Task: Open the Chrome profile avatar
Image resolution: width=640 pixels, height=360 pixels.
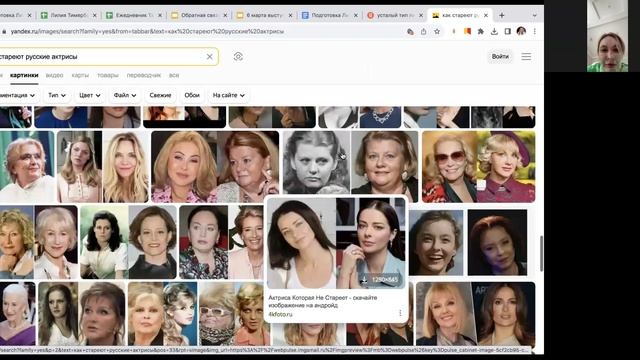Action: (x=521, y=31)
